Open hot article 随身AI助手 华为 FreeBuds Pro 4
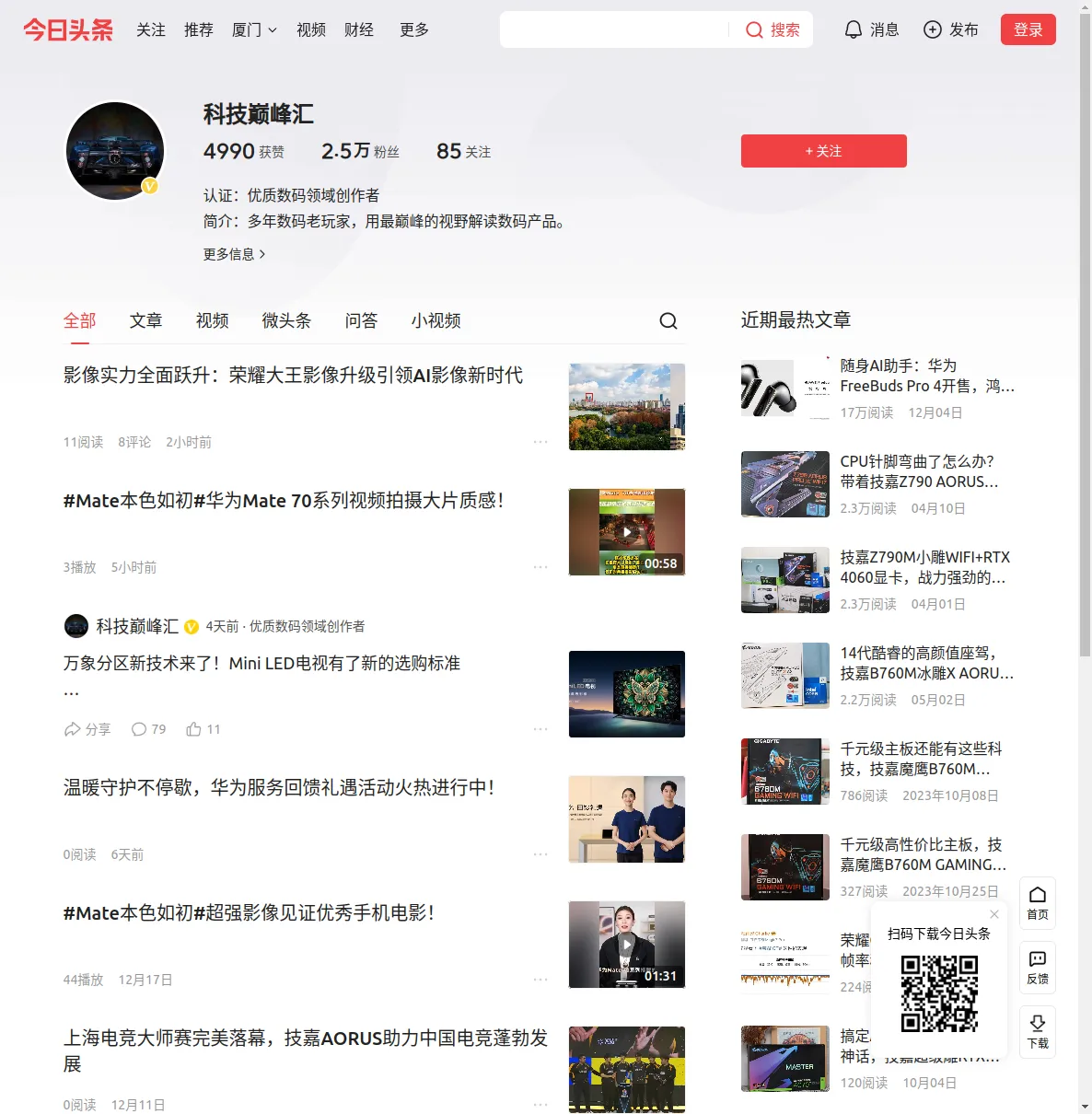Viewport: 1092px width, 1114px height. click(927, 376)
